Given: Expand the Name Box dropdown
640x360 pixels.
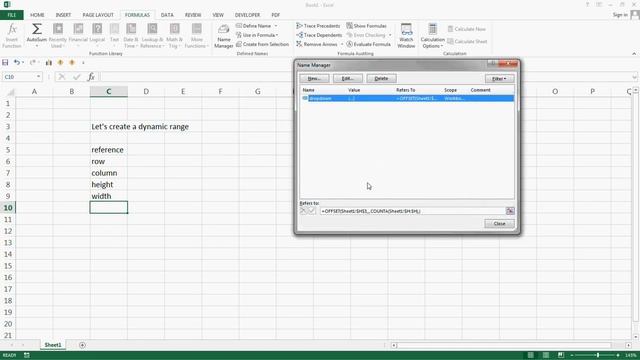Looking at the screenshot, I should [x=38, y=77].
